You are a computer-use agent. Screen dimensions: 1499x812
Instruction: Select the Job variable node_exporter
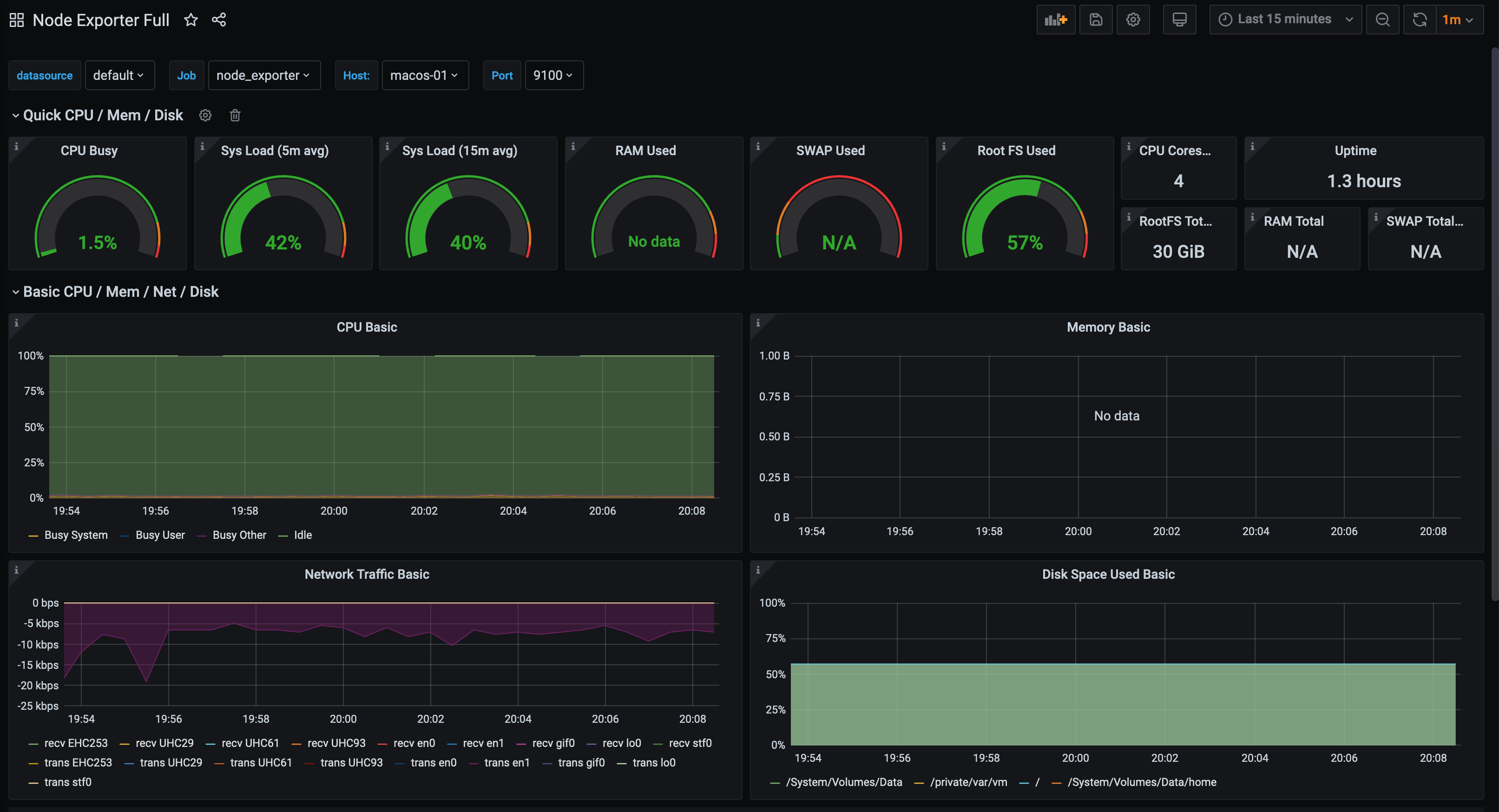pos(264,75)
